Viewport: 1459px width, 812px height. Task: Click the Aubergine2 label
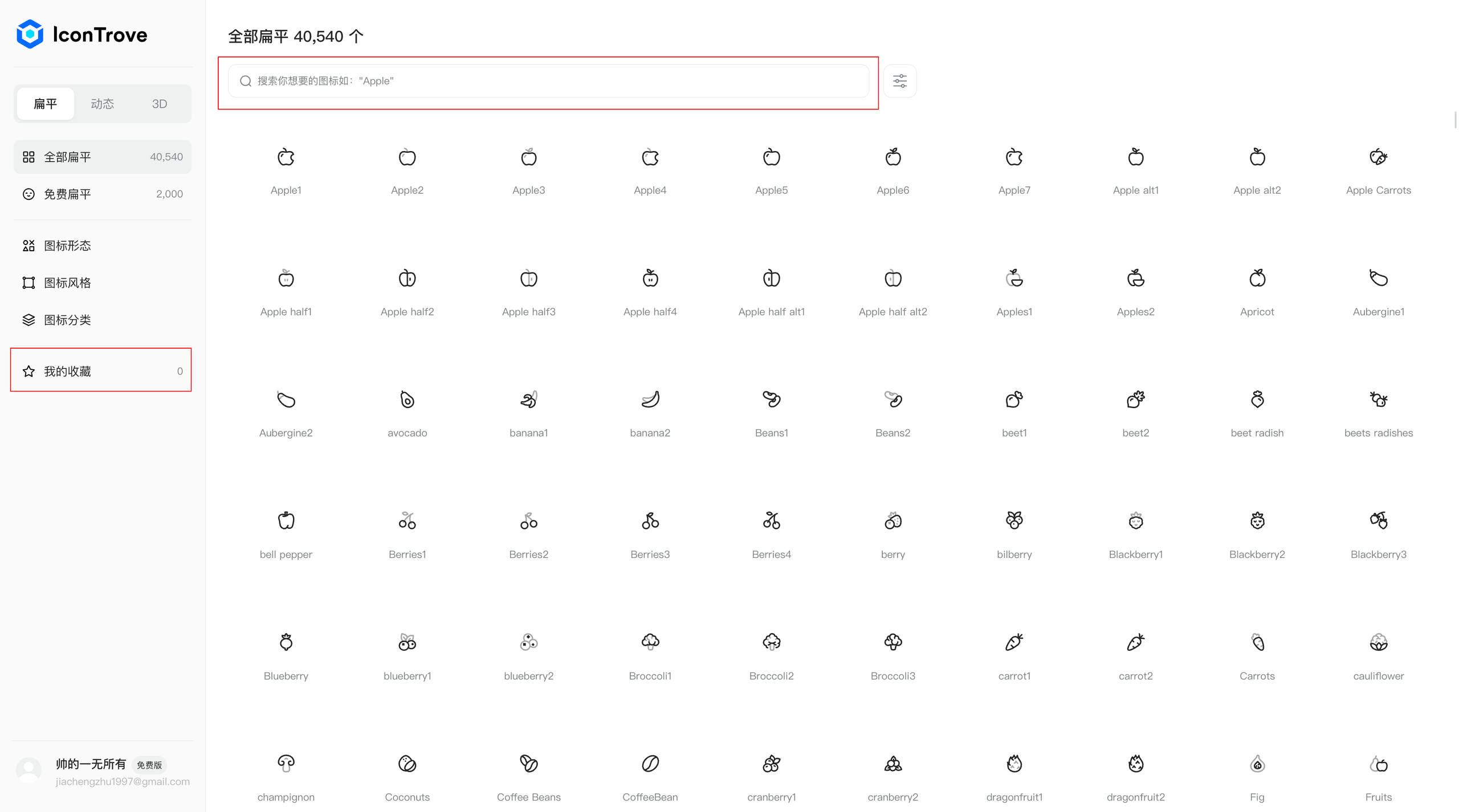pos(286,433)
